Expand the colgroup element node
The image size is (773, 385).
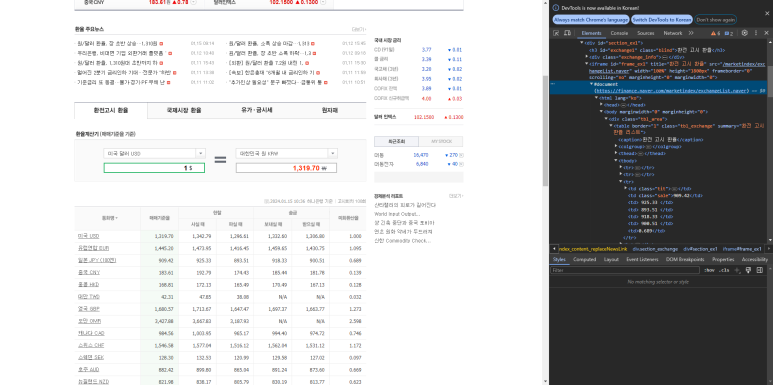tap(616, 146)
